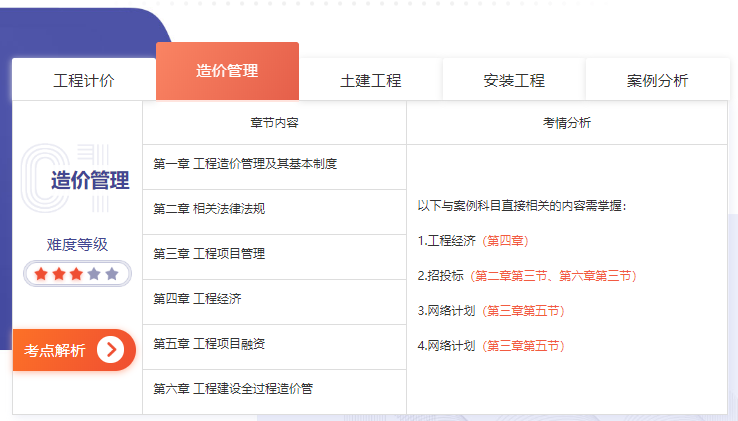
Task: Select chapter 第五章 工程项目融资
Action: pyautogui.click(x=209, y=344)
